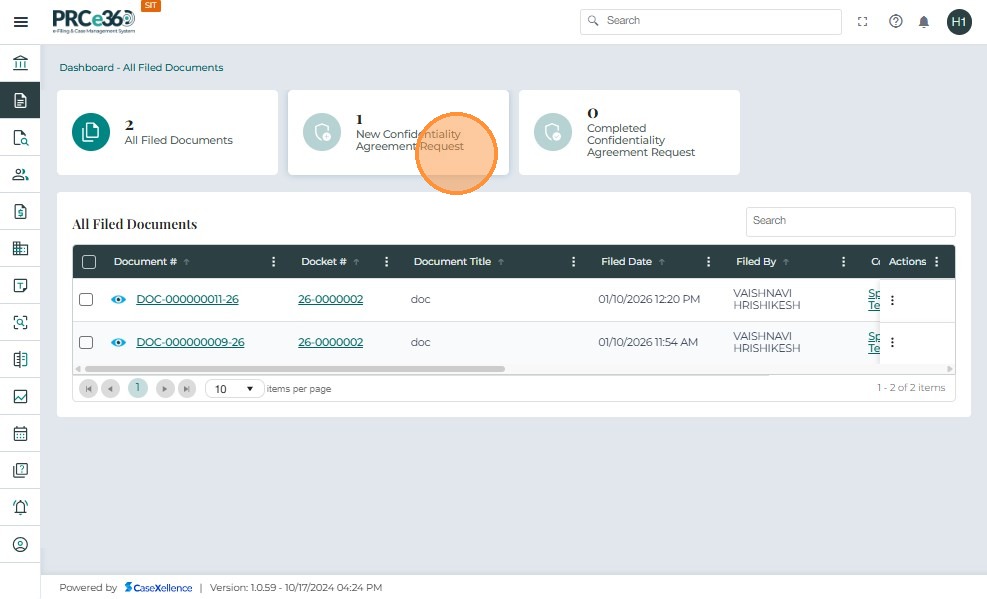The image size is (987, 599).
Task: Click the 1 - 2 of 2 items text
Action: pyautogui.click(x=911, y=388)
